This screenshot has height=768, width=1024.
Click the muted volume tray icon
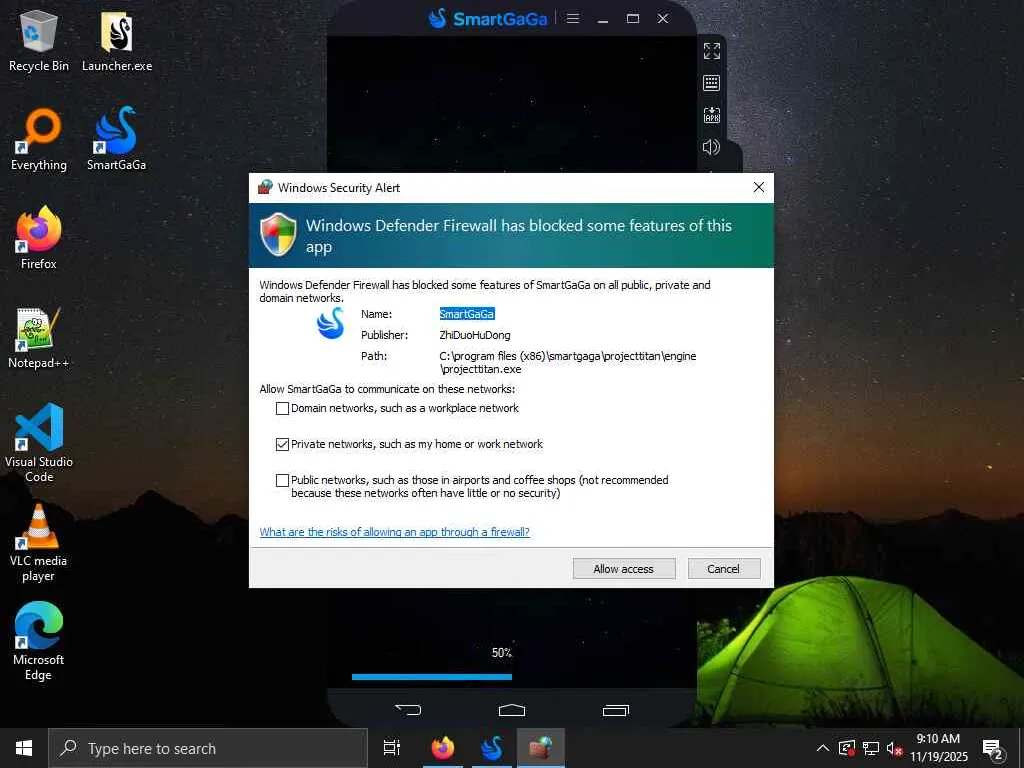click(895, 748)
